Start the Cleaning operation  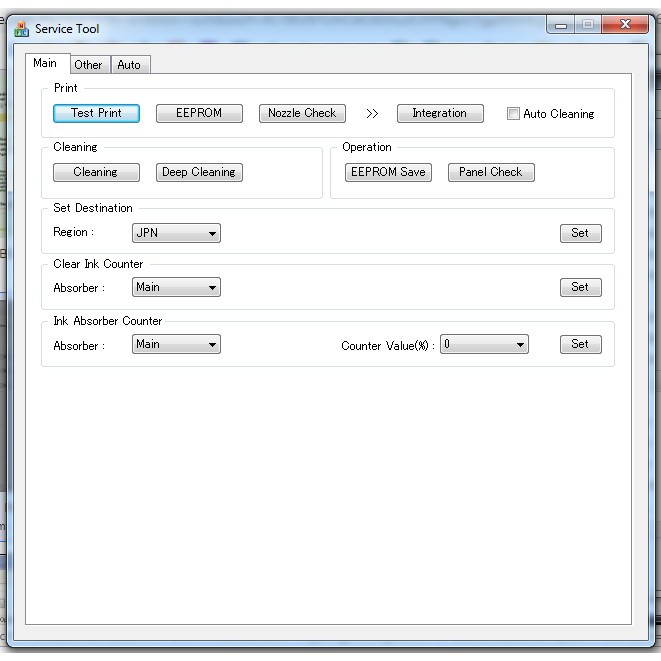[96, 172]
